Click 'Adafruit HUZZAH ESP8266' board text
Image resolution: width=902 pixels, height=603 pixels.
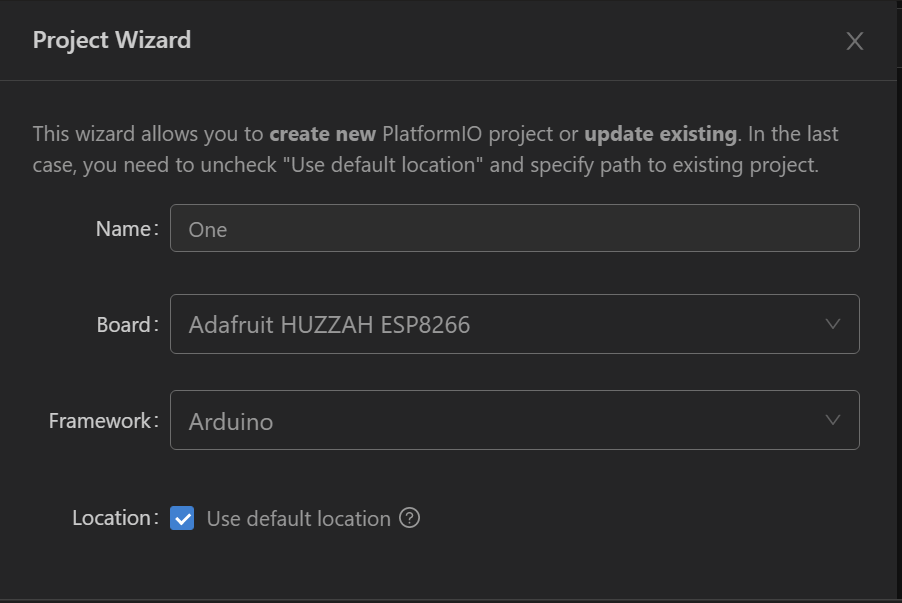329,325
